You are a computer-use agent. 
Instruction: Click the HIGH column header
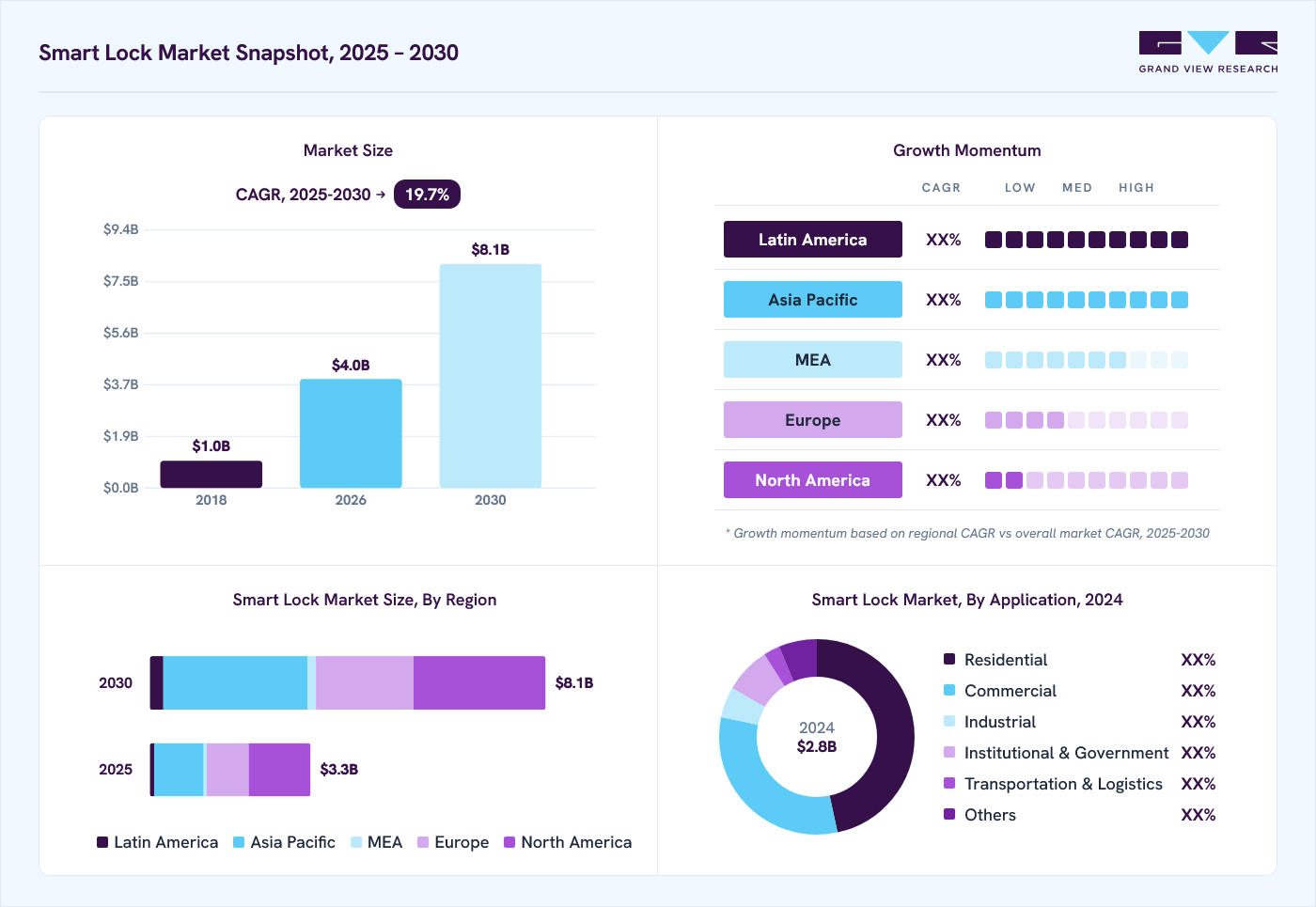click(1136, 188)
